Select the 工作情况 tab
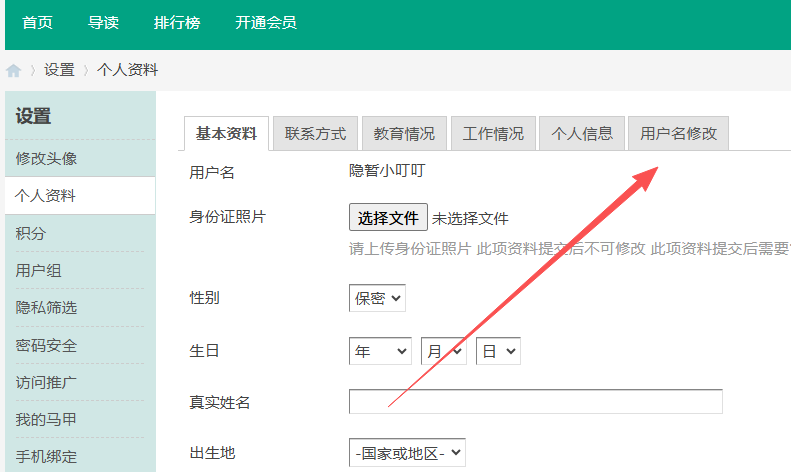The height and width of the screenshot is (472, 791). point(493,133)
